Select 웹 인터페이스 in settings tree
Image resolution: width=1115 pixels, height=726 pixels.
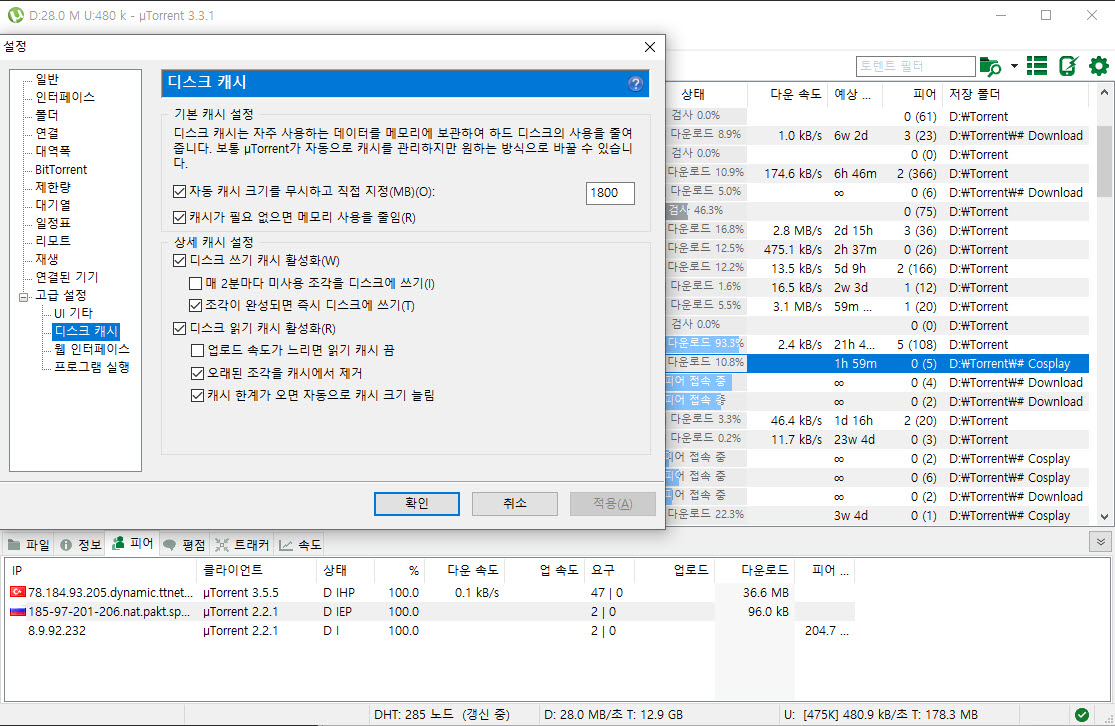pyautogui.click(x=92, y=349)
